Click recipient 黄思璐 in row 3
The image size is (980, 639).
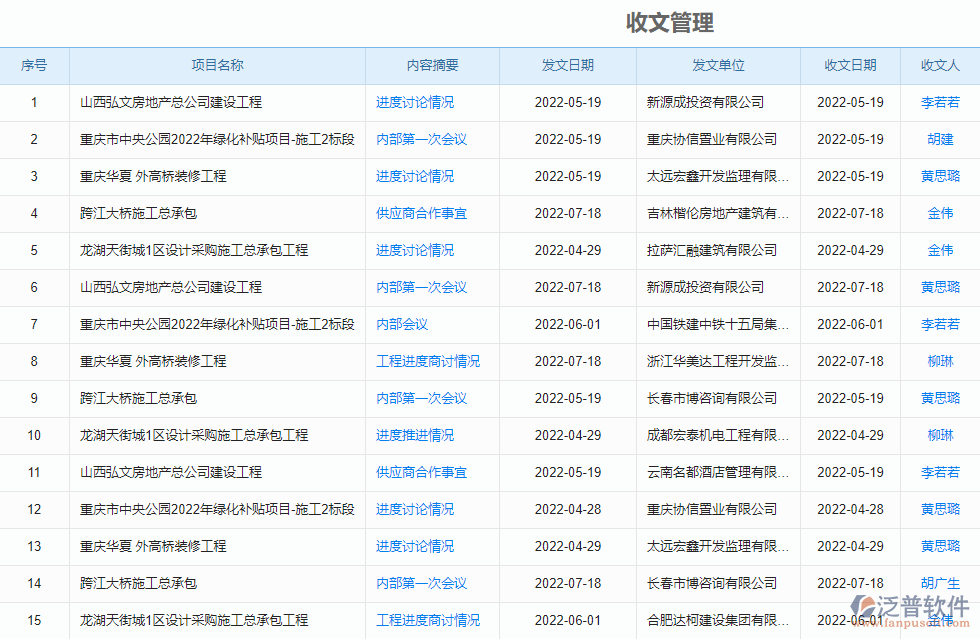[940, 176]
